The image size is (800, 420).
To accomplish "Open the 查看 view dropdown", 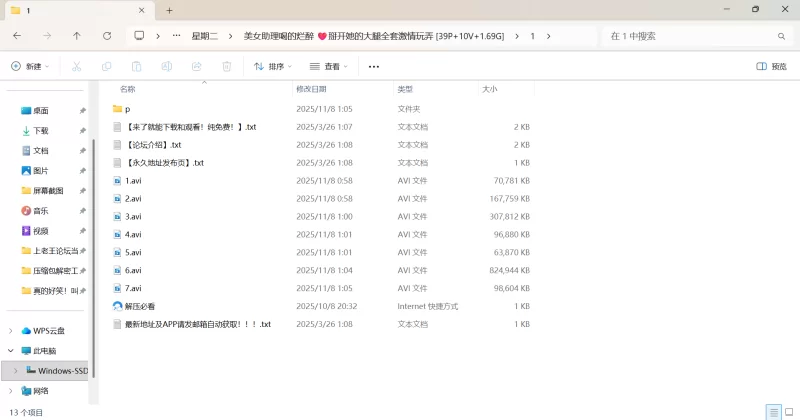I will point(329,67).
